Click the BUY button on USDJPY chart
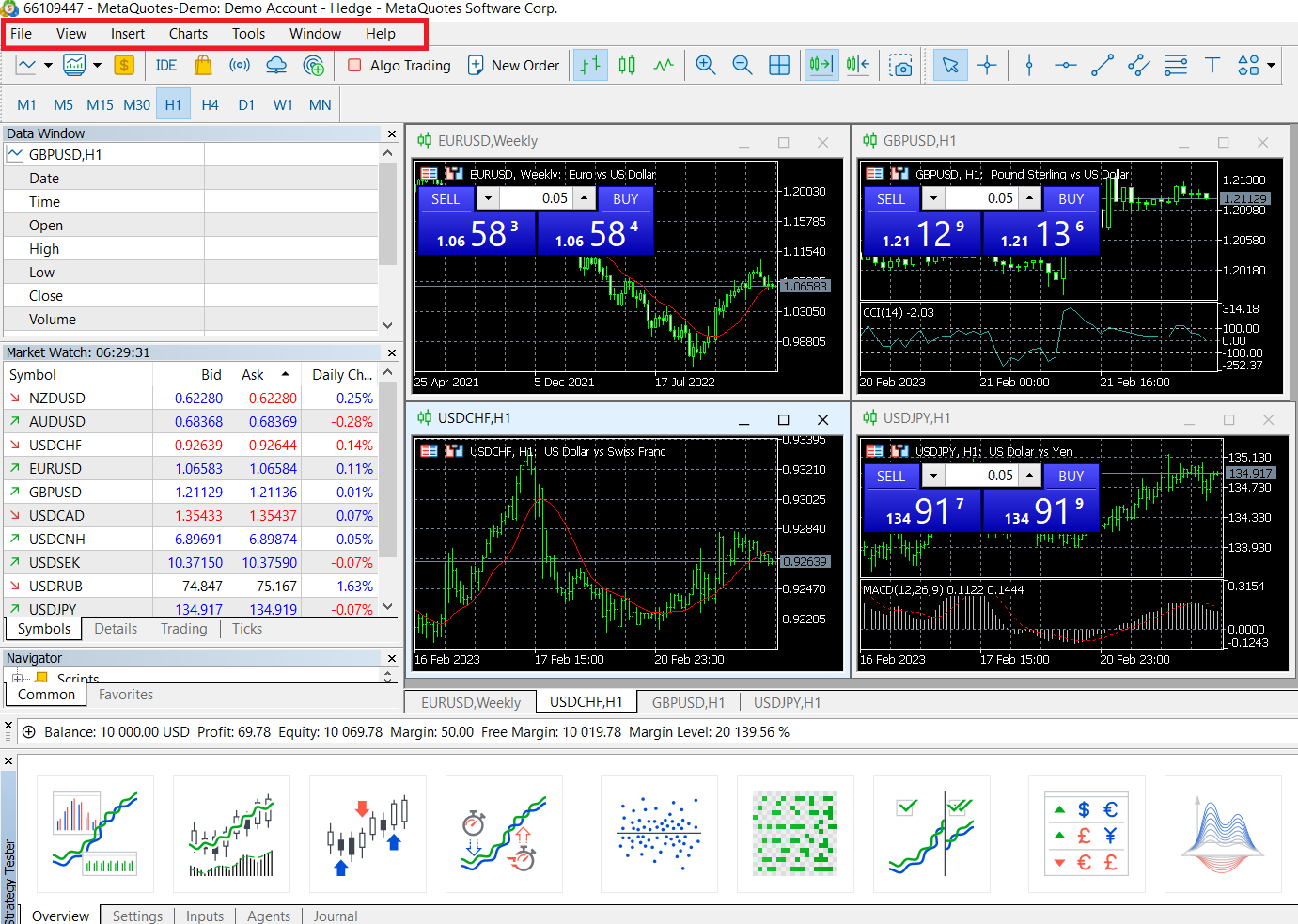 point(1071,476)
